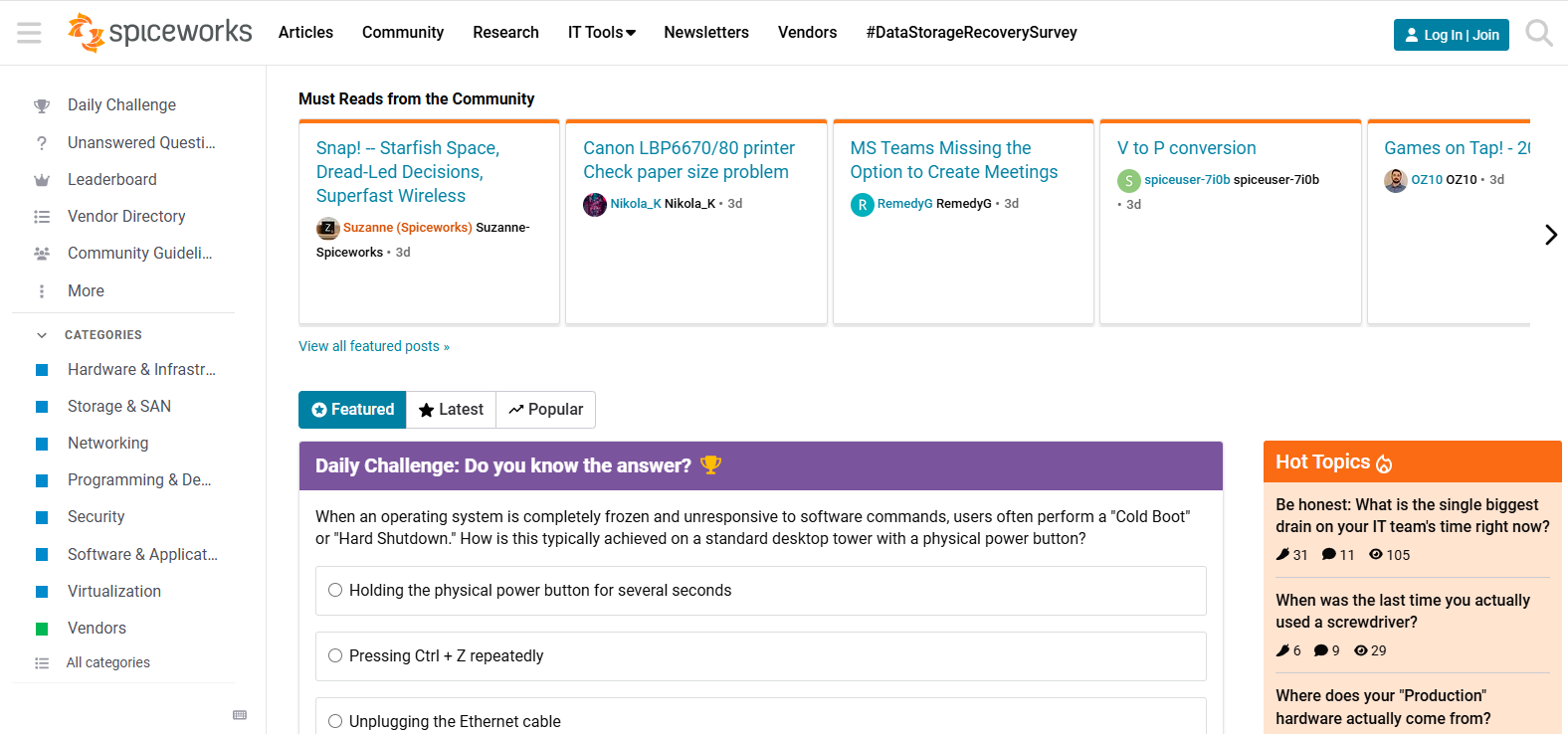Open the hamburger menu icon
The height and width of the screenshot is (734, 1568).
point(30,33)
